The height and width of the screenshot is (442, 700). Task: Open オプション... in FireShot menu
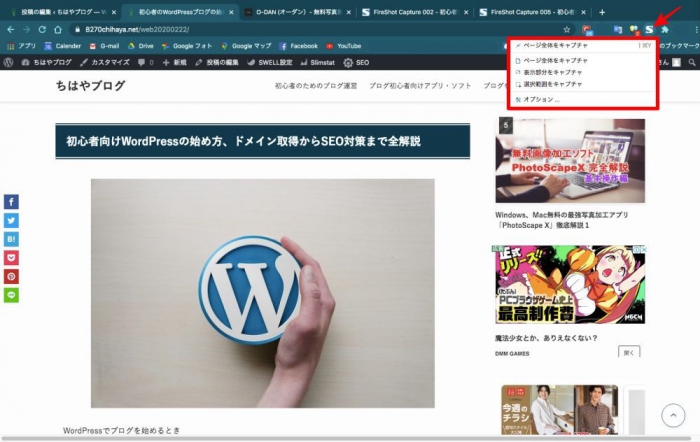583,100
